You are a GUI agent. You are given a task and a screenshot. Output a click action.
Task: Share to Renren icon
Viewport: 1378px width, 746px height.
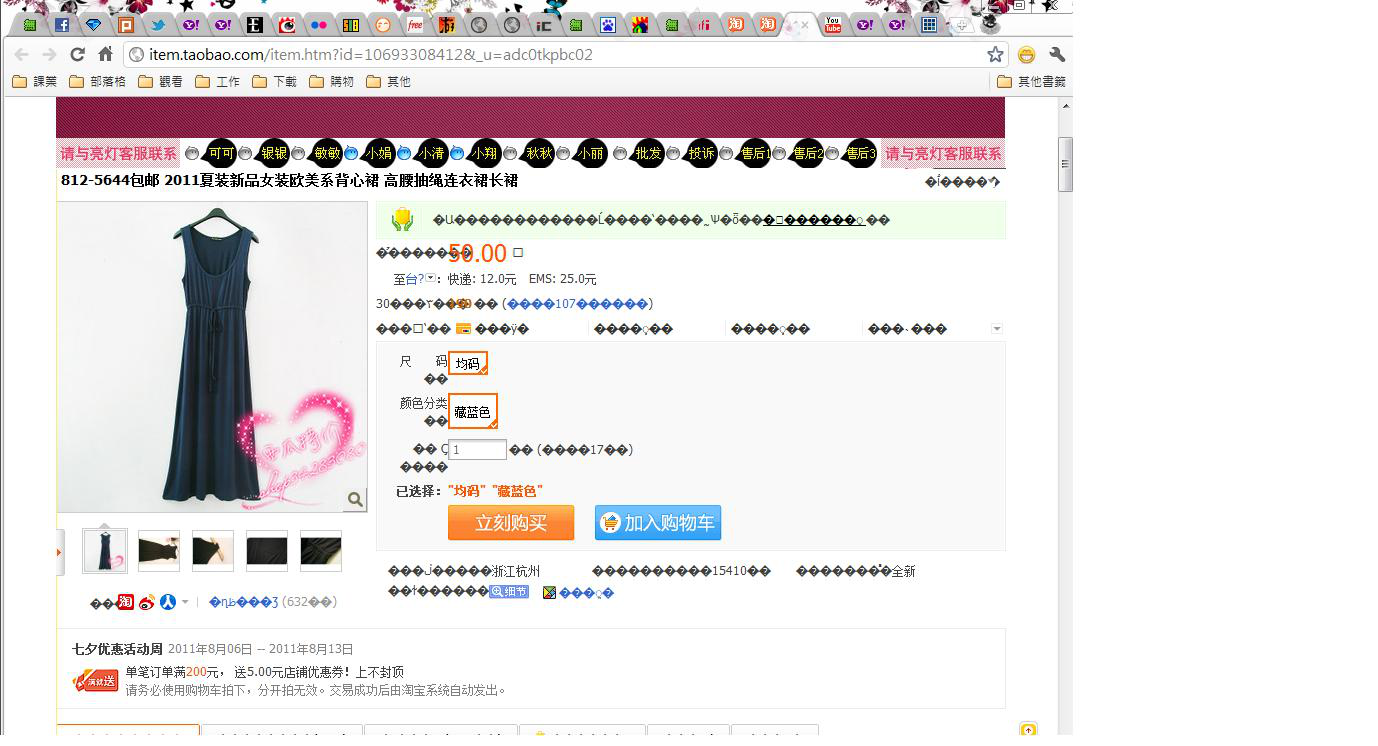point(168,602)
